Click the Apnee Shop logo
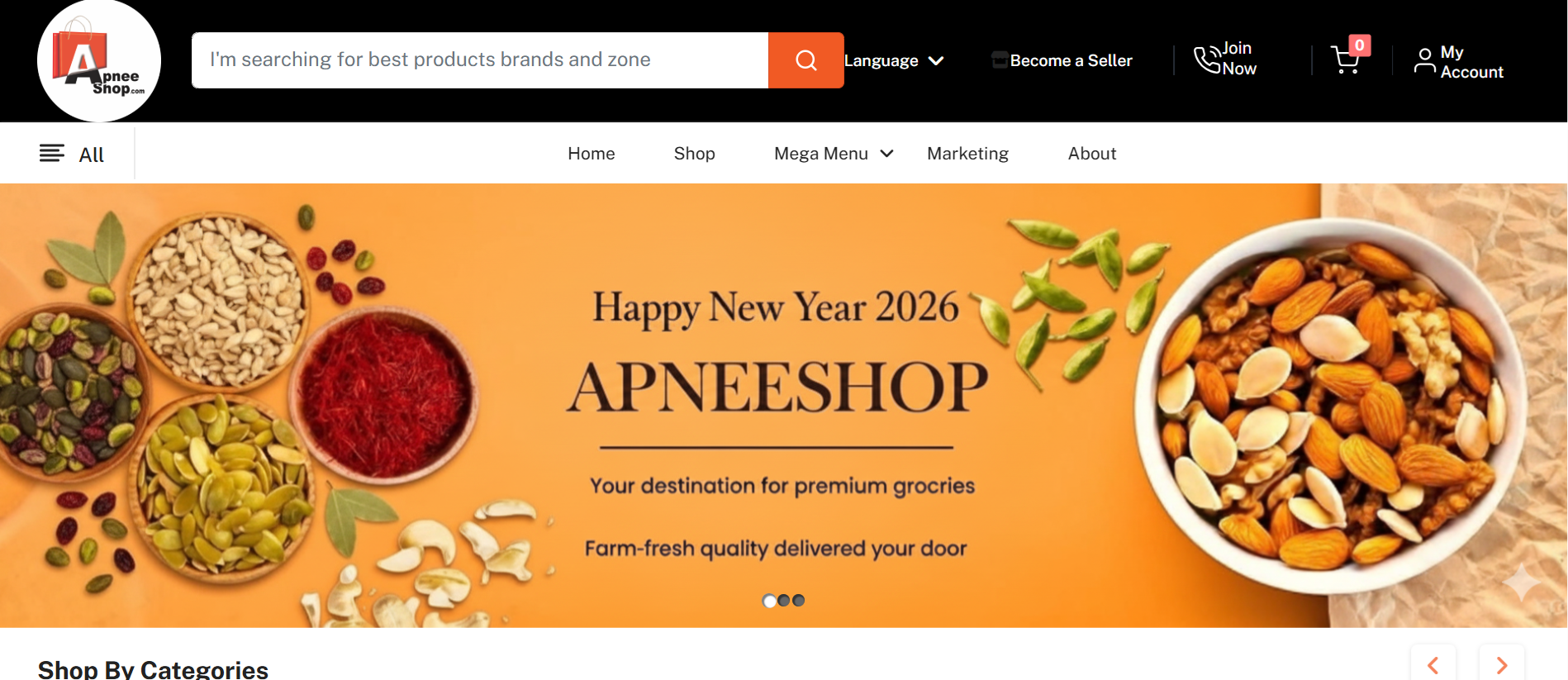 pyautogui.click(x=99, y=60)
